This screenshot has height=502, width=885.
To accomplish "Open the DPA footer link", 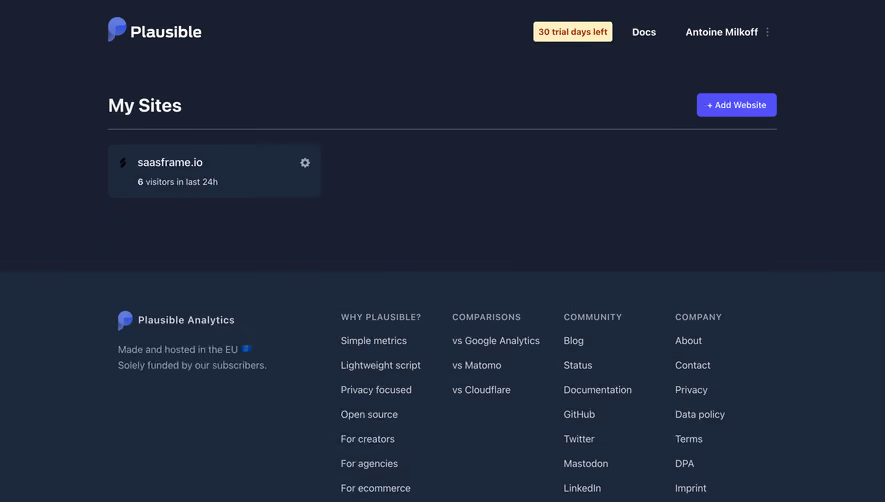I will (x=684, y=464).
